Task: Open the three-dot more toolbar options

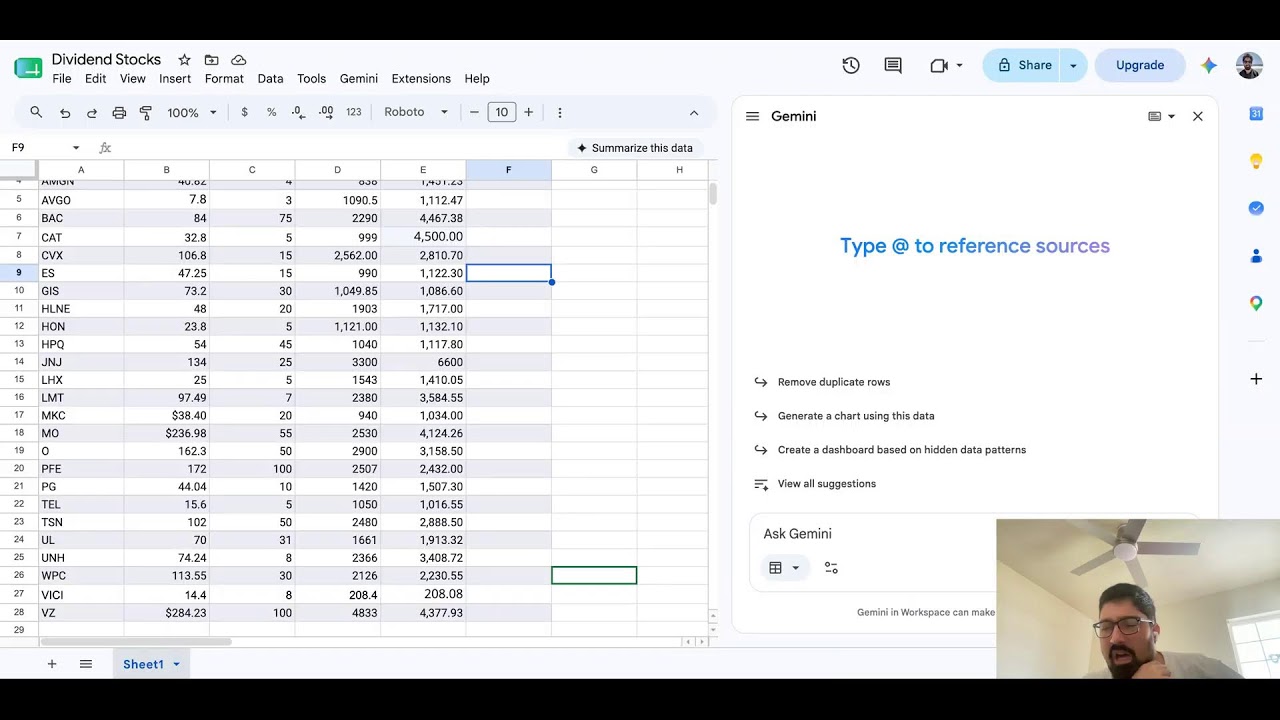Action: pyautogui.click(x=560, y=112)
